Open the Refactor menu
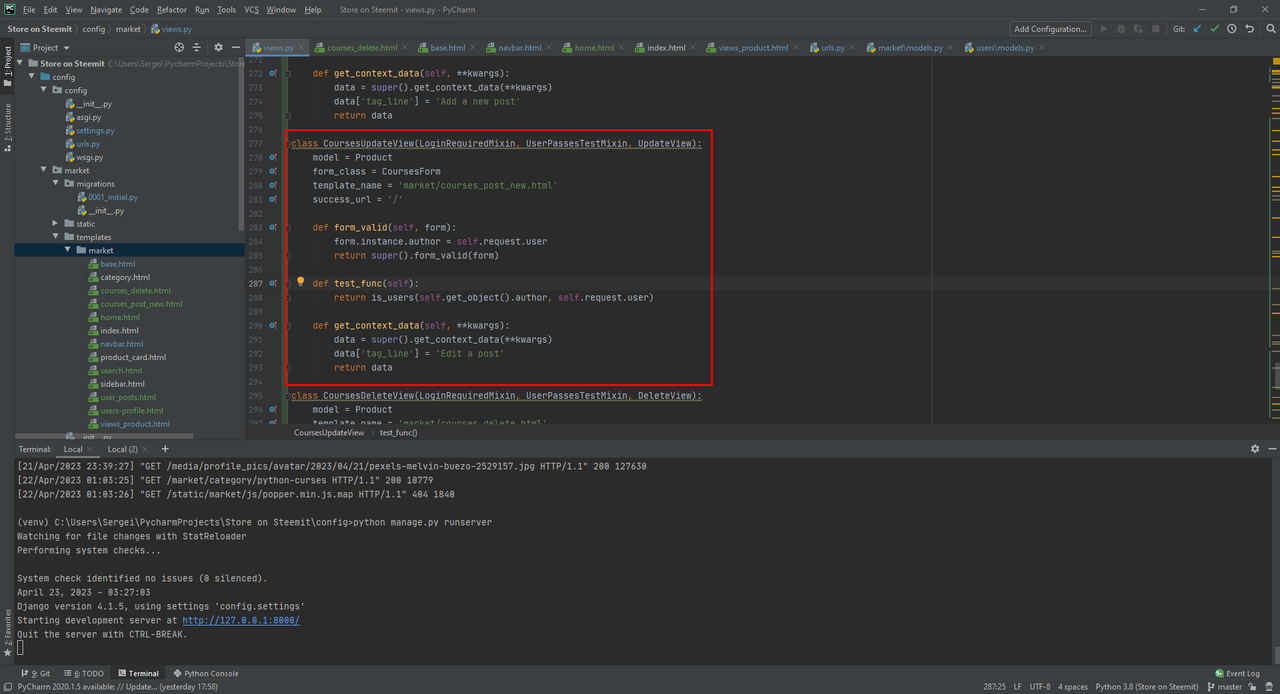Image resolution: width=1280 pixels, height=694 pixels. point(171,9)
